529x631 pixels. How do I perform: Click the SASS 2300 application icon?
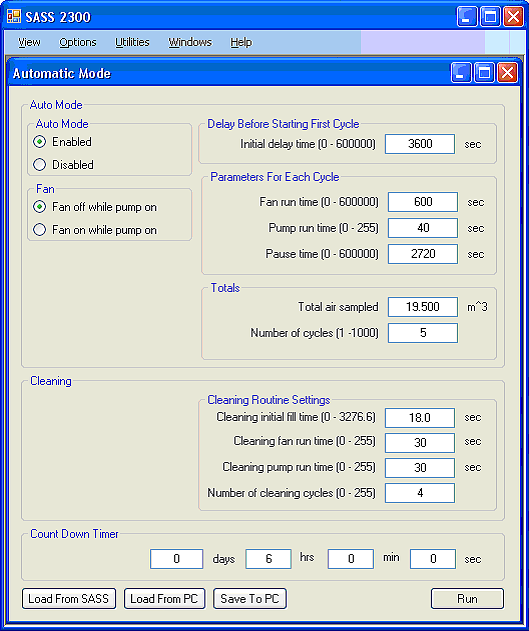click(14, 16)
